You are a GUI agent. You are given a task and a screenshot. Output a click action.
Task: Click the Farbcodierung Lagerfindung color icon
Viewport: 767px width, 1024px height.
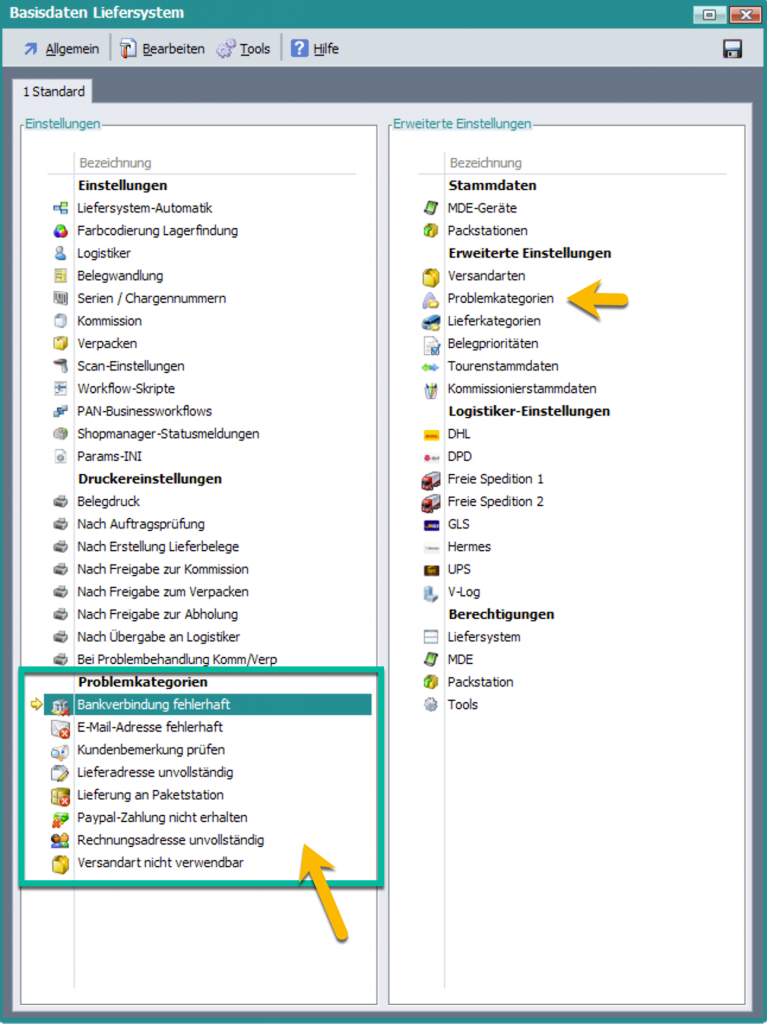(x=60, y=231)
